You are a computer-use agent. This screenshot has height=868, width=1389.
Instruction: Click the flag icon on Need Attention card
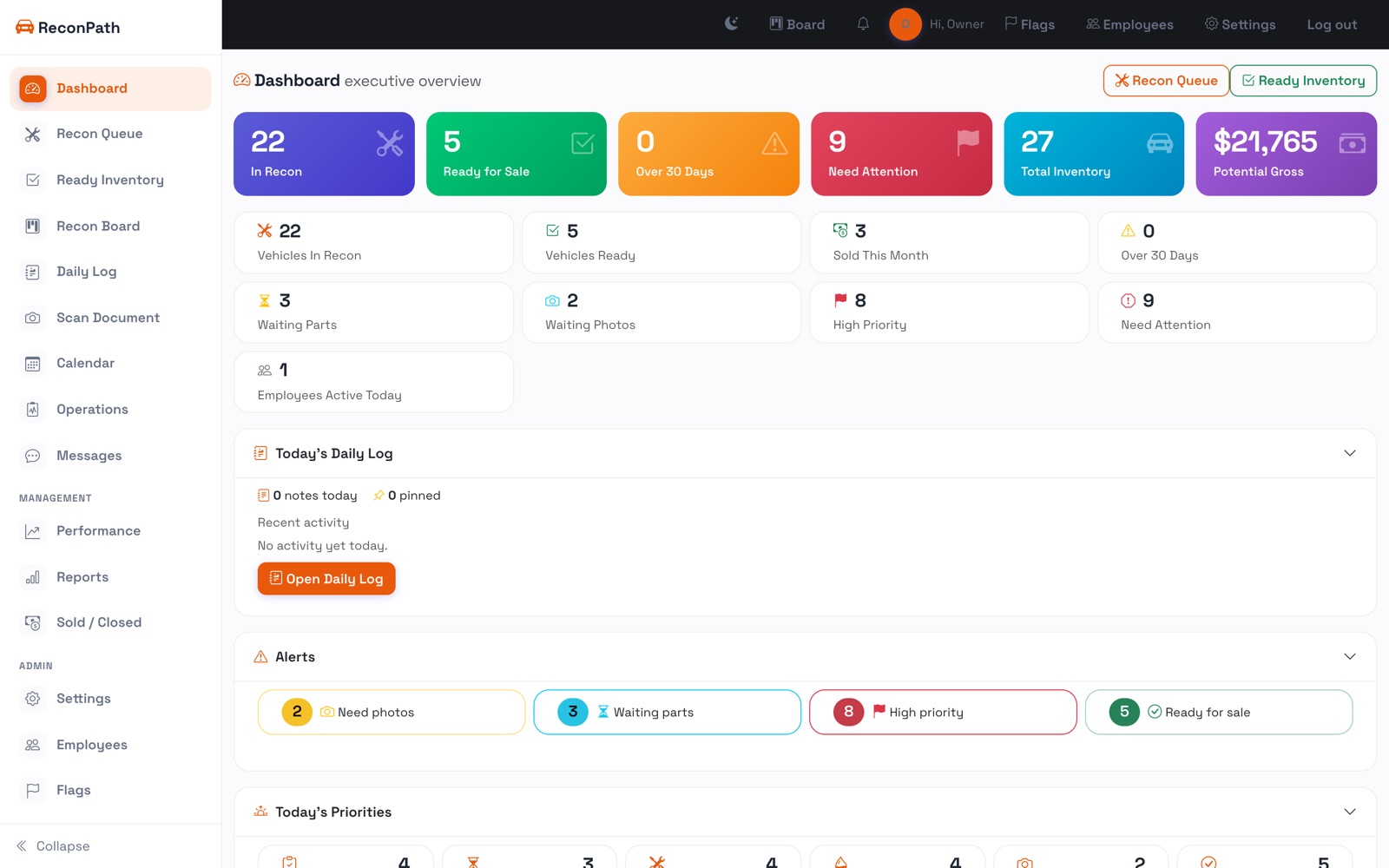click(x=967, y=143)
